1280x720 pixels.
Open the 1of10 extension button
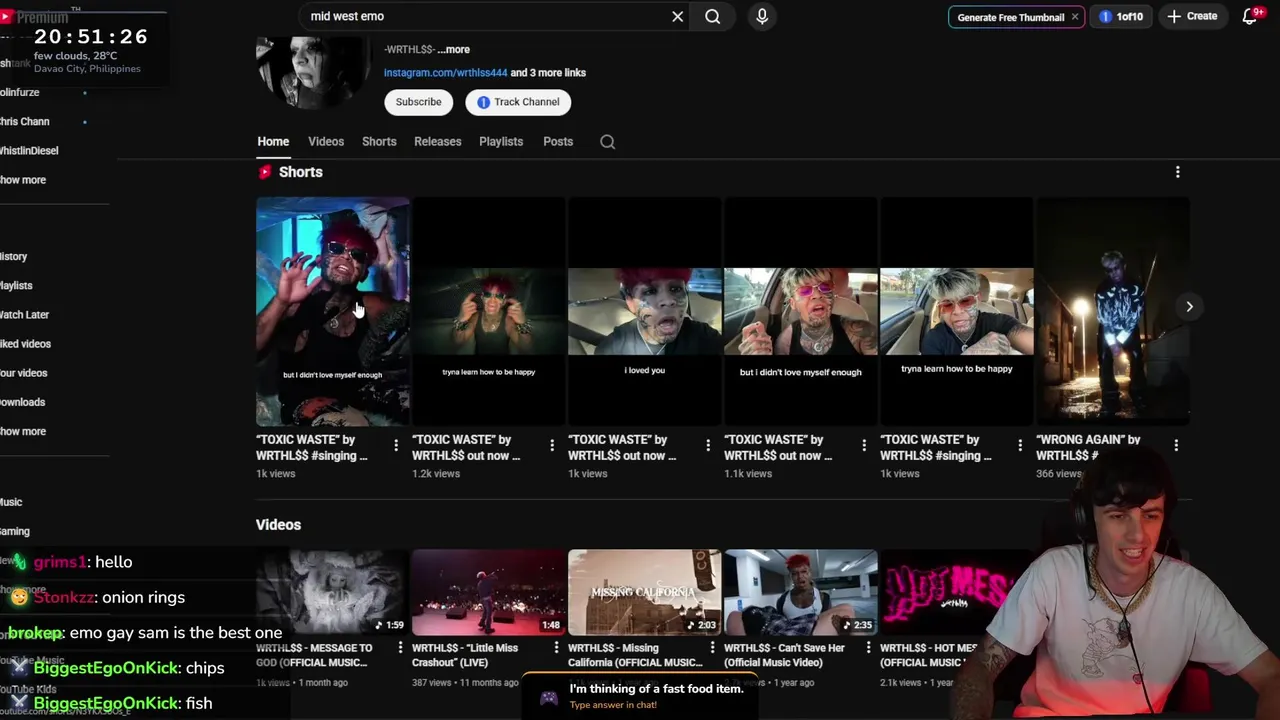1121,17
